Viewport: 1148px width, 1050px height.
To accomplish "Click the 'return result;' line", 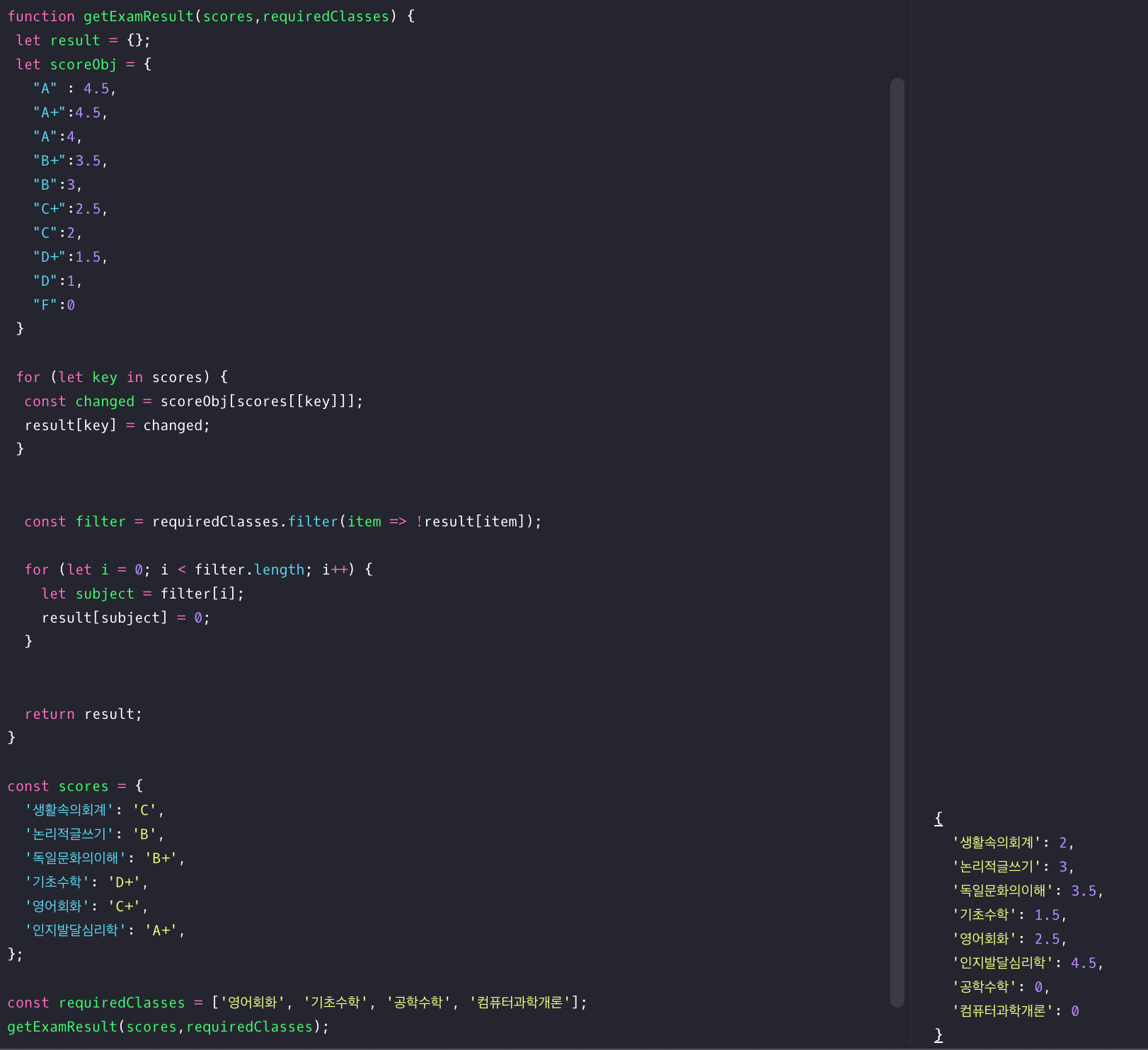I will point(84,714).
